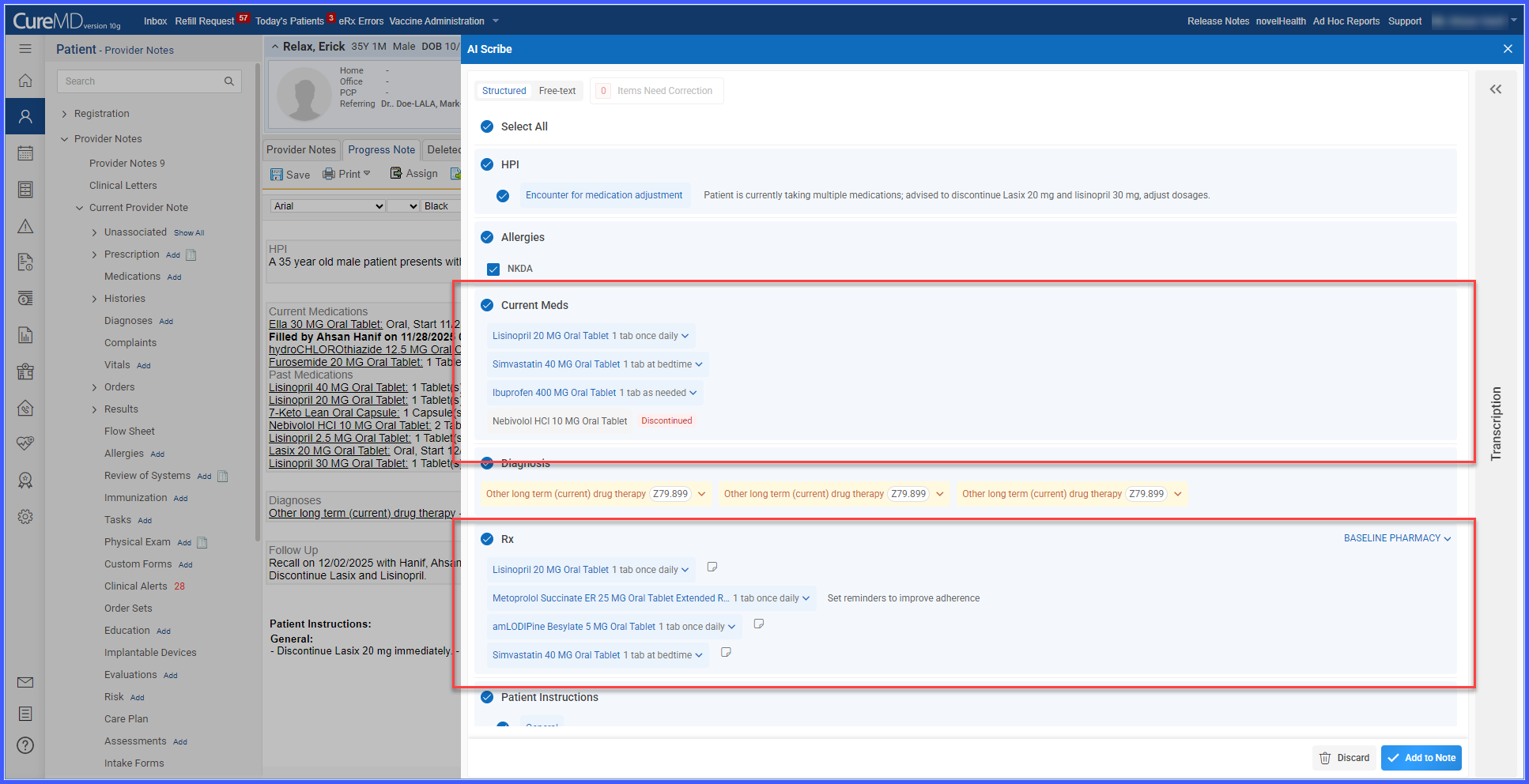Close the AI Scribe panel
The width and height of the screenshot is (1529, 784).
pos(1508,49)
